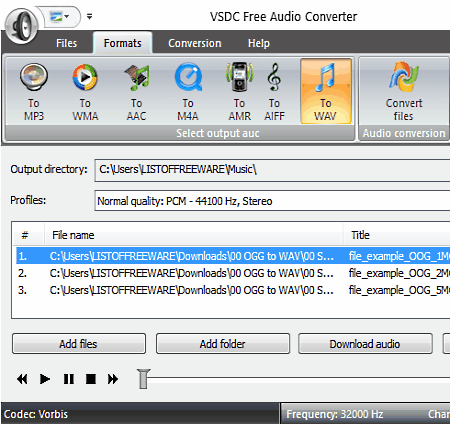Click title file_example_OOG_1M in row 1
This screenshot has width=450, height=424.
point(399,256)
